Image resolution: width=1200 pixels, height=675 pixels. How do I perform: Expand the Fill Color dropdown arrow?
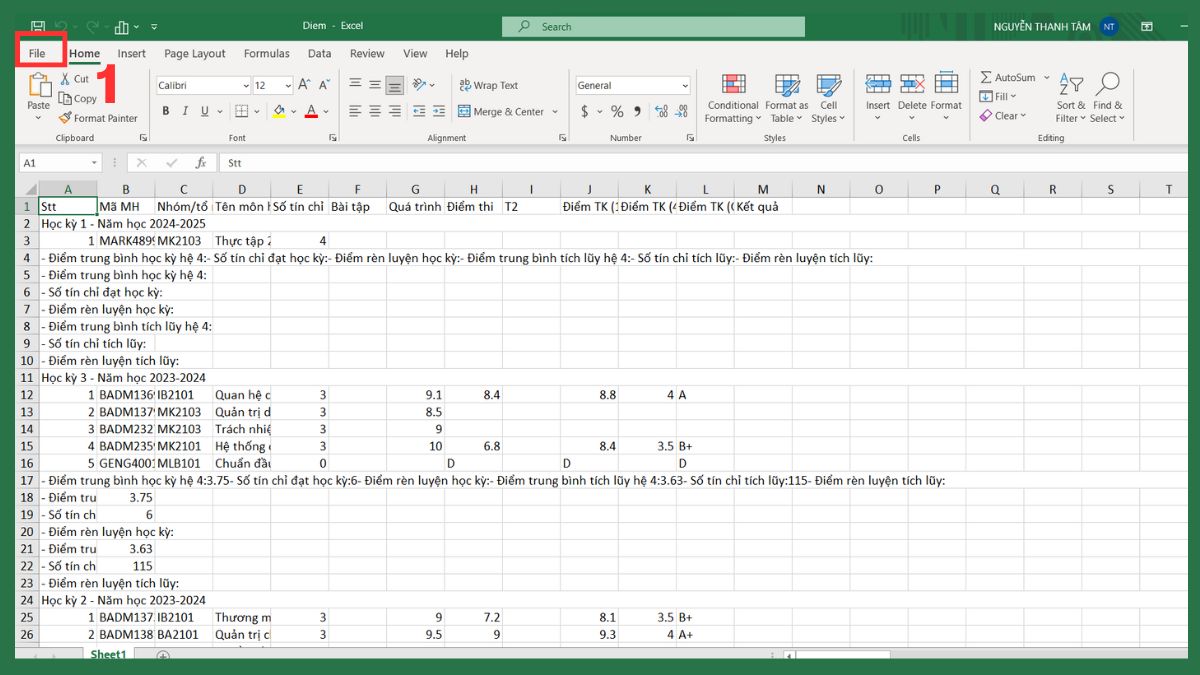coord(294,111)
